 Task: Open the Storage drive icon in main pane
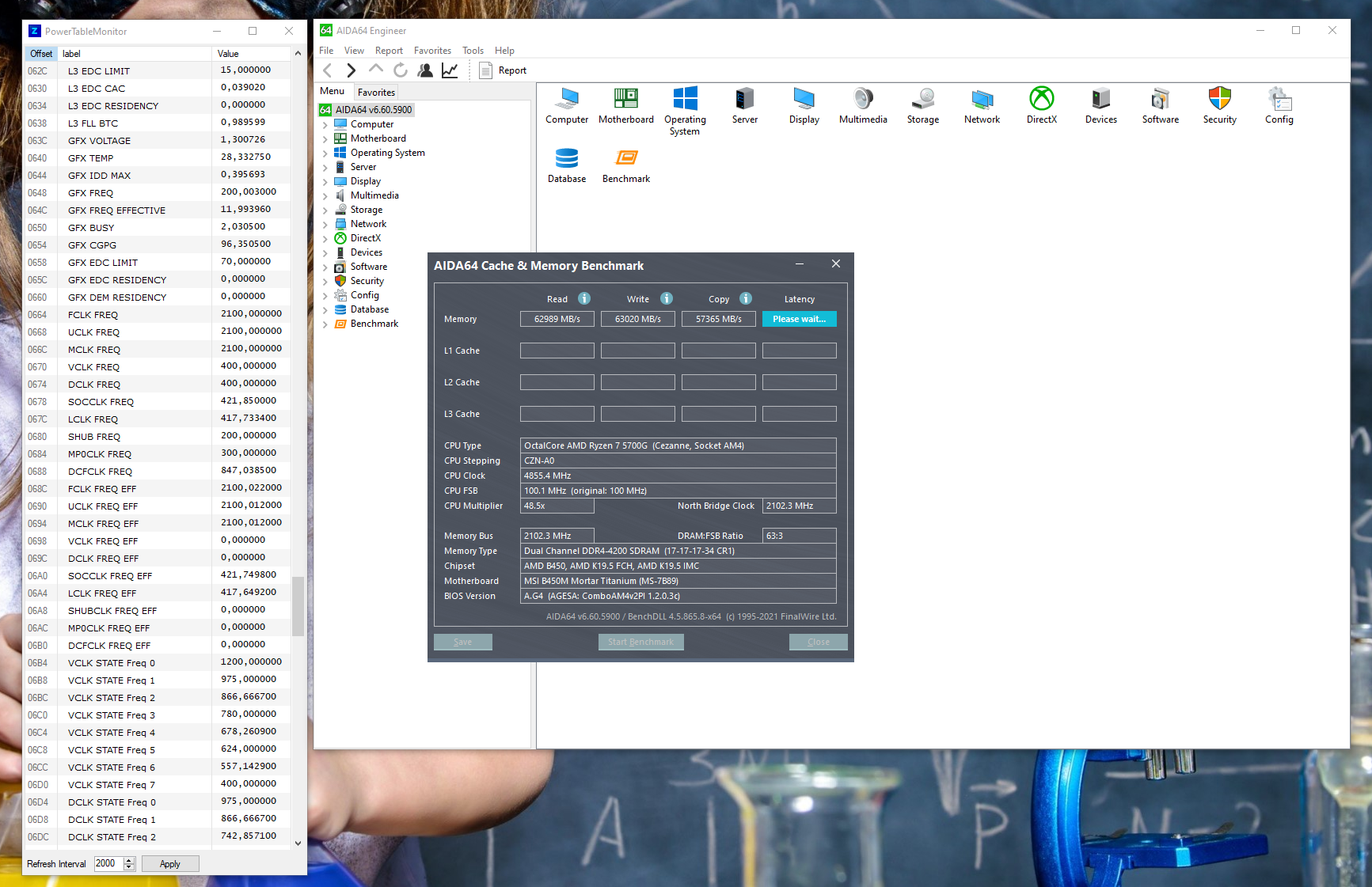923,105
